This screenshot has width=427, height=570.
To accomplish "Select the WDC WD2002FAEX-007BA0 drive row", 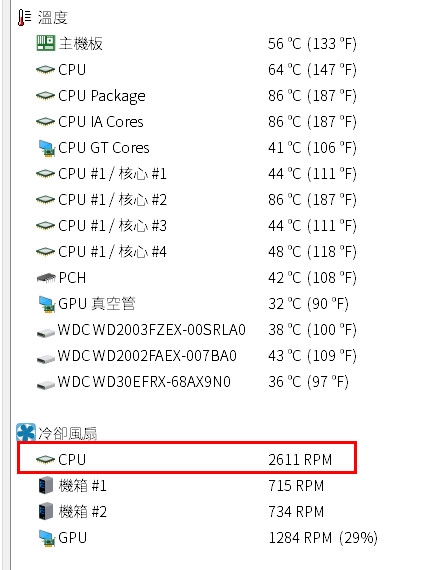I will [x=196, y=356].
